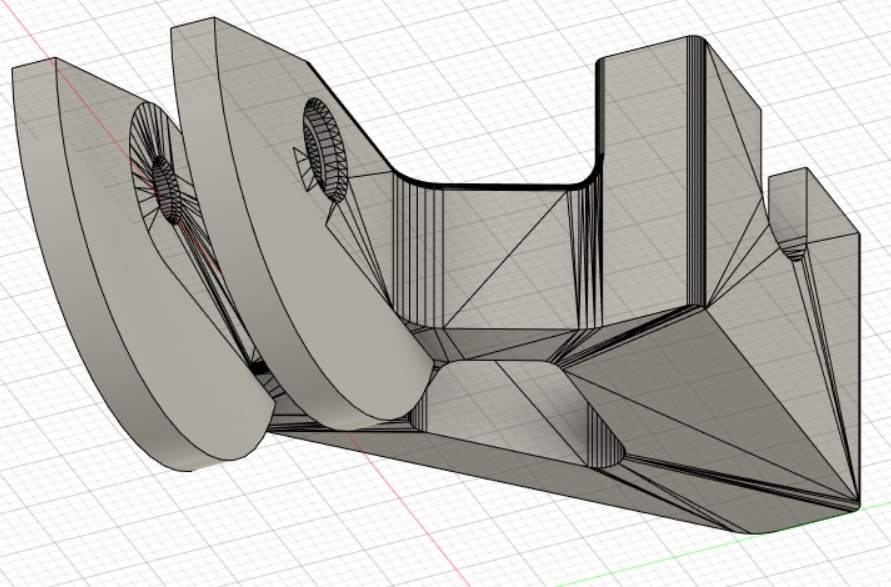Click the thick top edge of the U-shaped recess

(x=490, y=185)
